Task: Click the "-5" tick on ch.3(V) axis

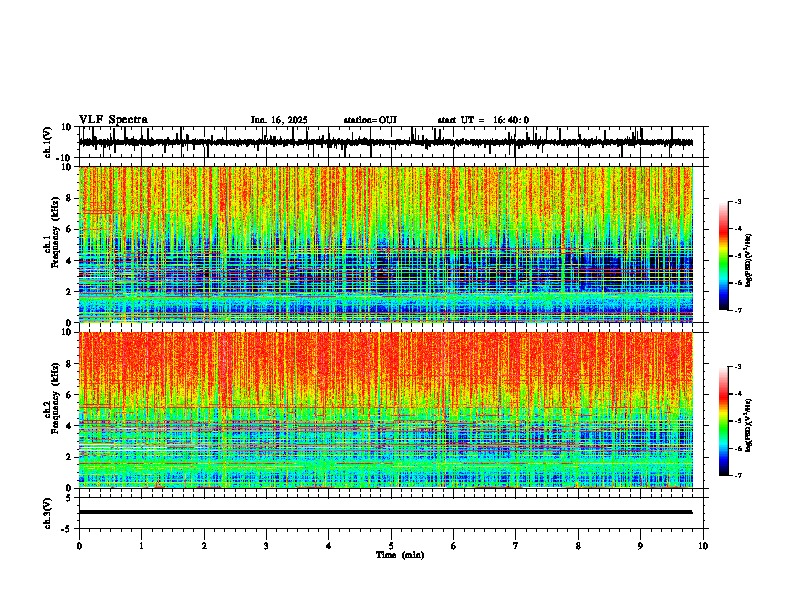Action: (66, 529)
